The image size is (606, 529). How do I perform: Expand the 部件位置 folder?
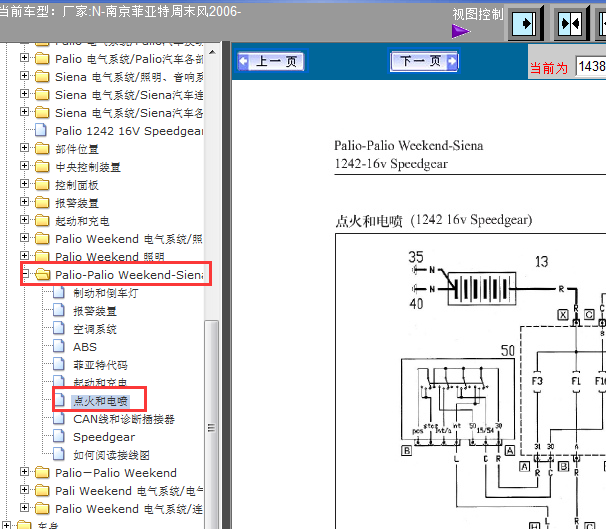point(24,148)
